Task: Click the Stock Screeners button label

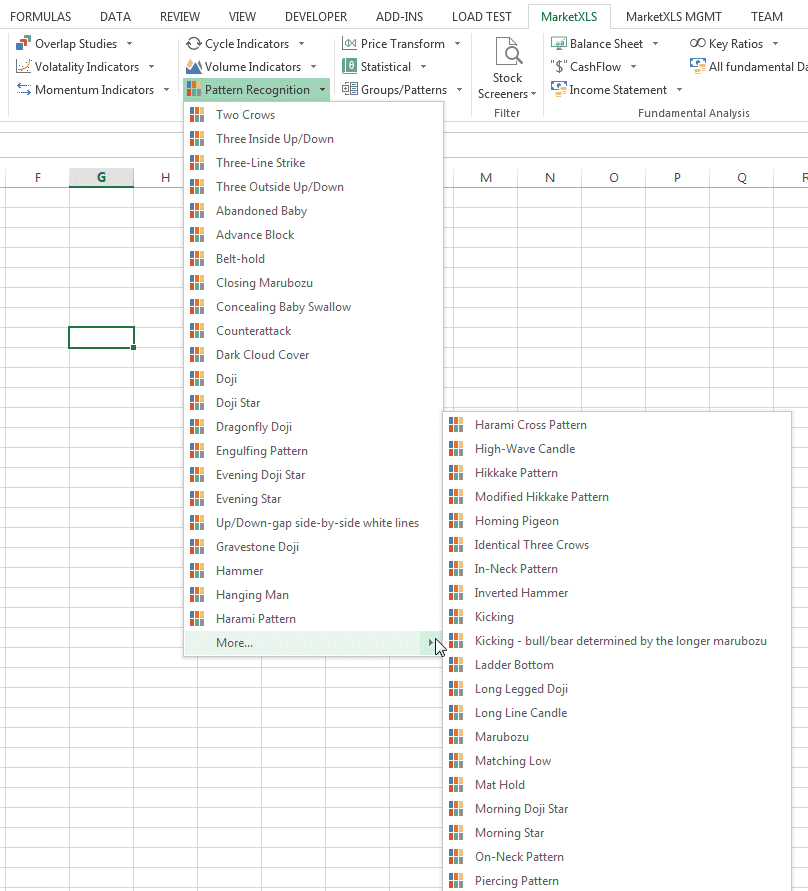Action: click(507, 86)
